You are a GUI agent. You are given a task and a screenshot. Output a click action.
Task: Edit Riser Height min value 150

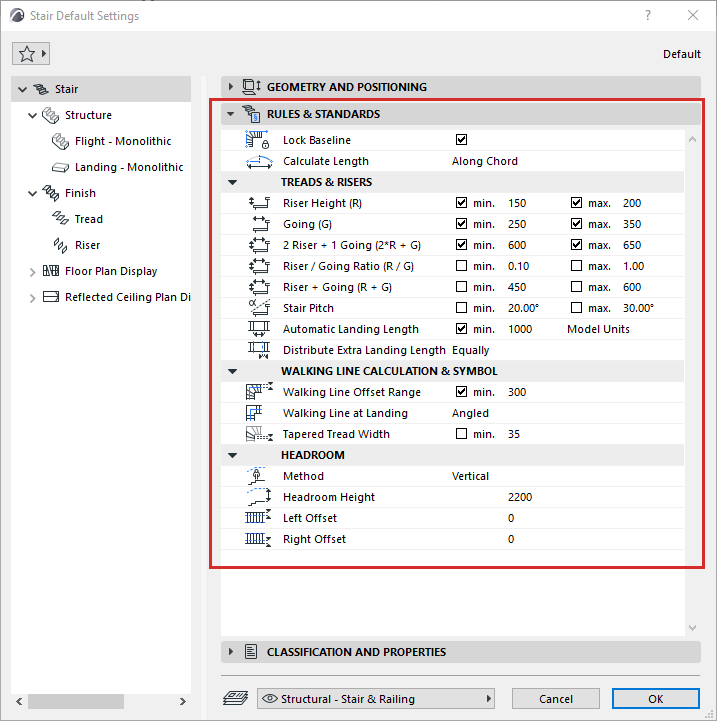coord(517,203)
